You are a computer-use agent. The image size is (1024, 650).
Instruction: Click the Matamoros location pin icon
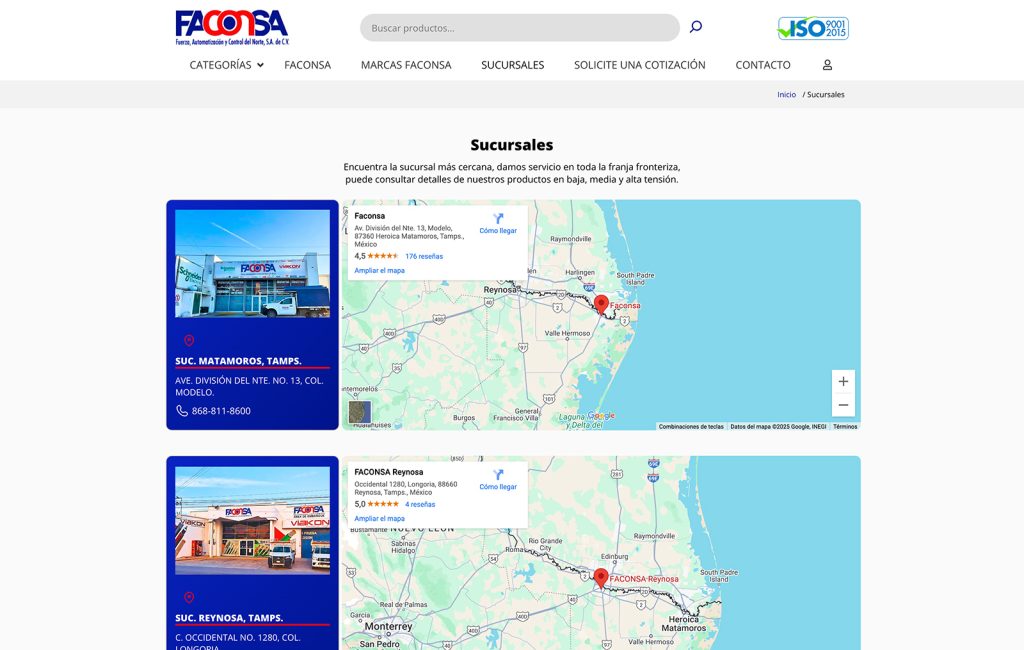click(x=189, y=340)
